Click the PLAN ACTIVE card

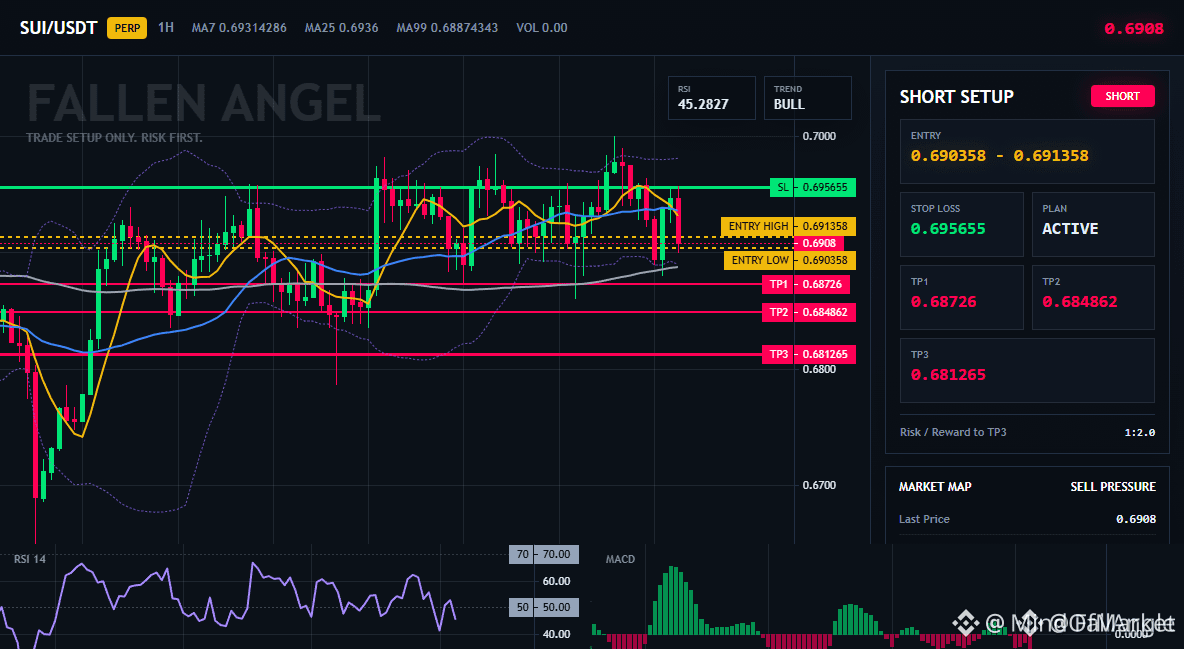(x=1093, y=224)
